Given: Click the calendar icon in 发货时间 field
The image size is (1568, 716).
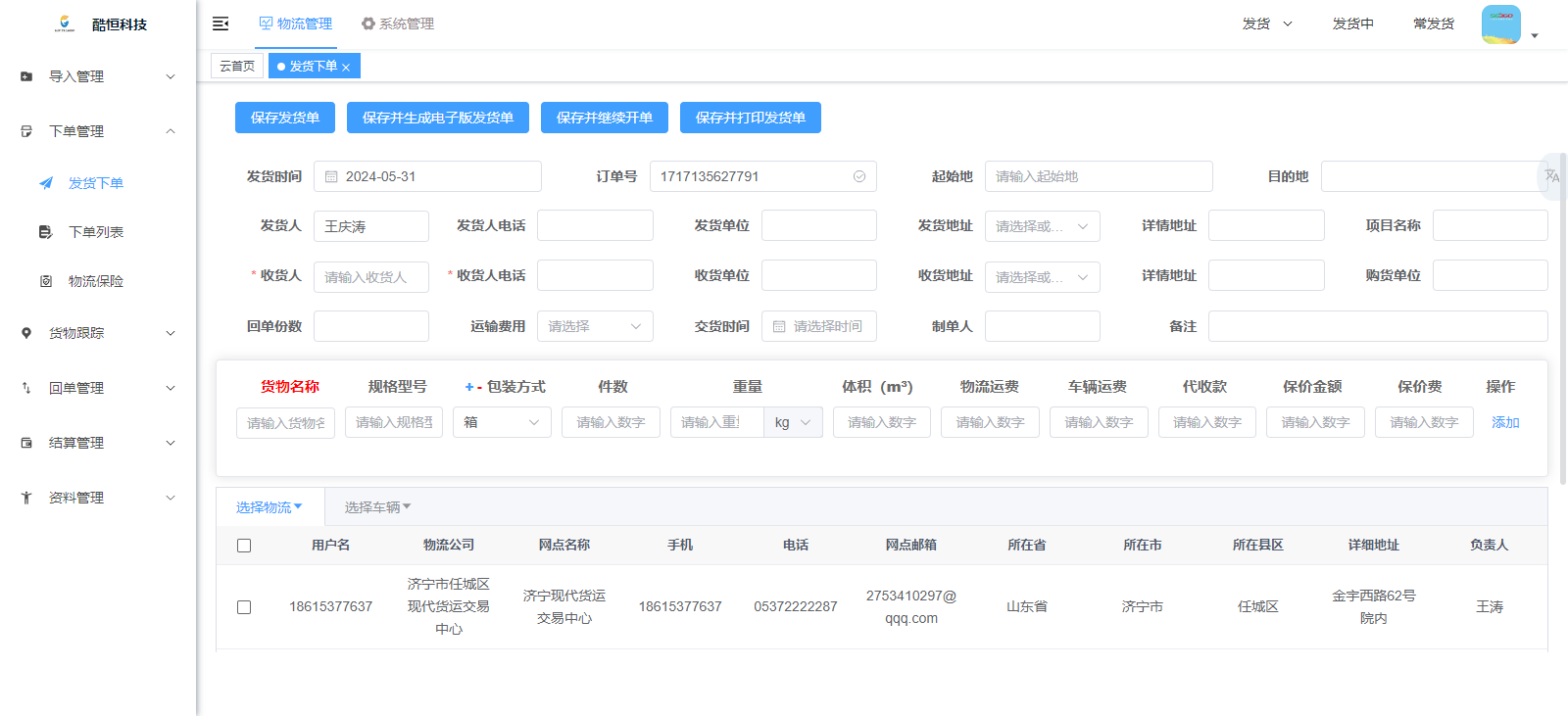Looking at the screenshot, I should [x=331, y=176].
